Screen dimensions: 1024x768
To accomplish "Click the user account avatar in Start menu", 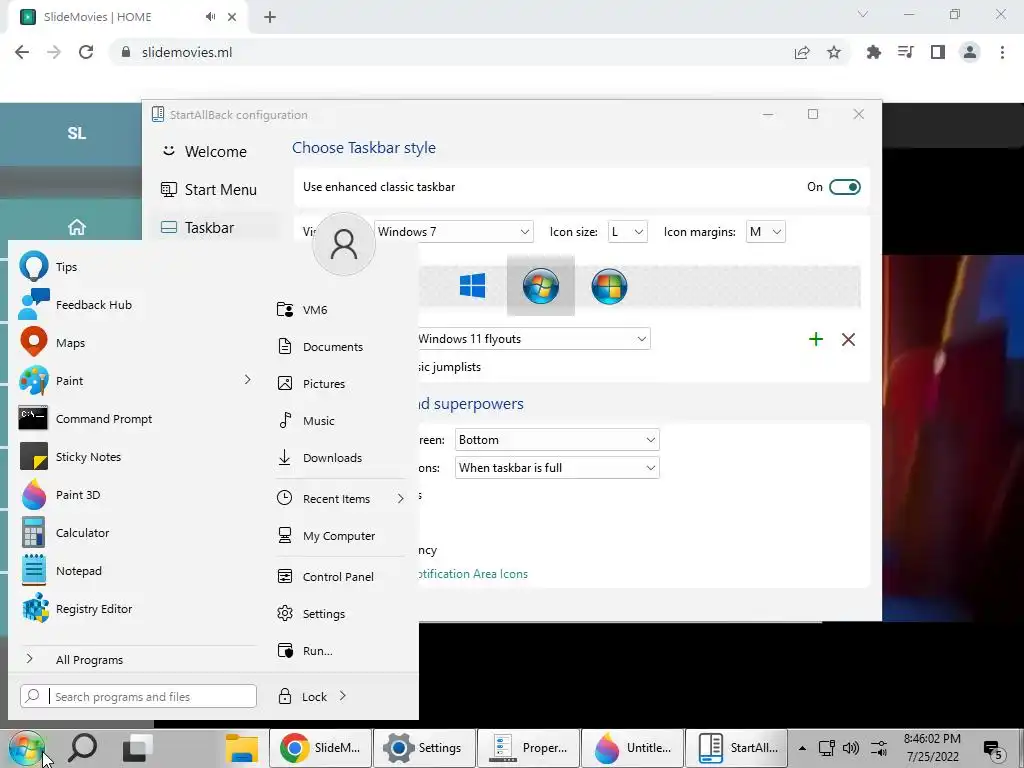I will click(x=344, y=244).
